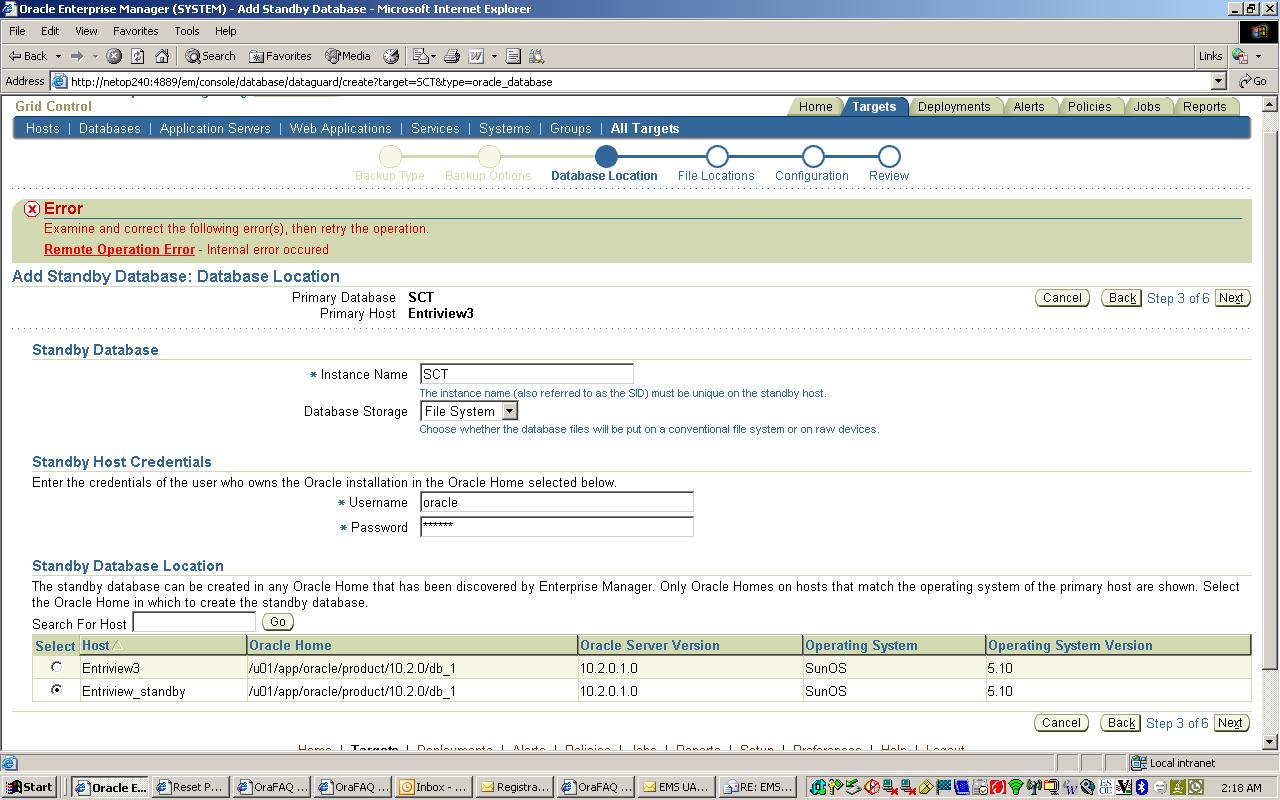Click the Search For Host field
This screenshot has width=1280, height=800.
point(194,622)
